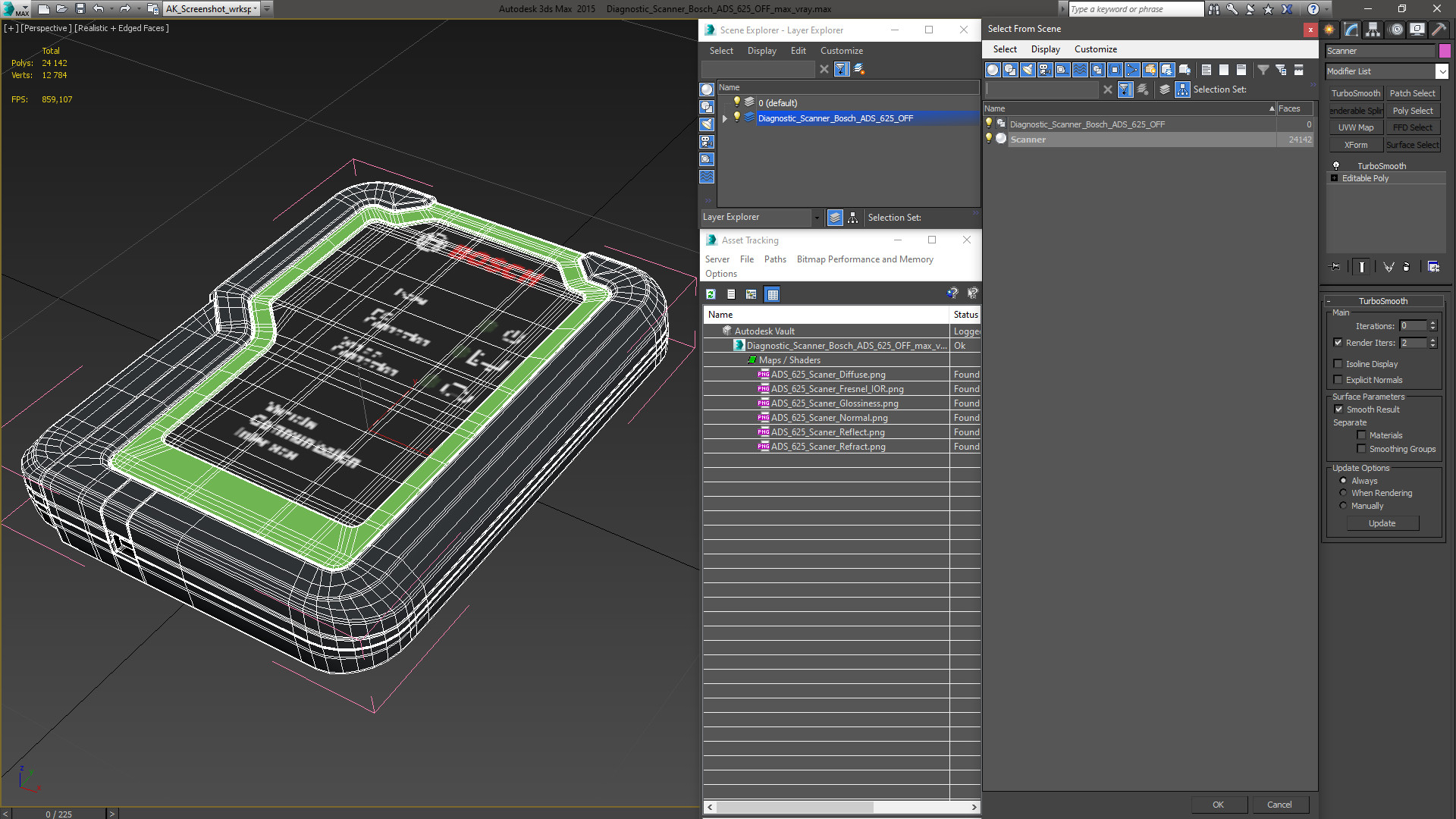Toggle Display Geometry filter in Select From Scene
The height and width of the screenshot is (819, 1456).
(x=993, y=70)
